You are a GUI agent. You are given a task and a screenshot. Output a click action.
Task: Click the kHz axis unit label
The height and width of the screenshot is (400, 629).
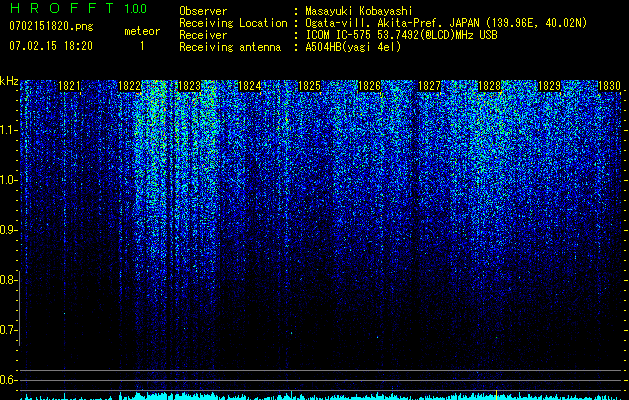(x=9, y=81)
